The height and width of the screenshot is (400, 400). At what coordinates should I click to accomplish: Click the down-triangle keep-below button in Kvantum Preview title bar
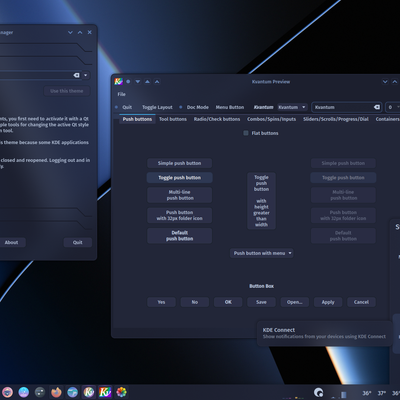[x=138, y=82]
